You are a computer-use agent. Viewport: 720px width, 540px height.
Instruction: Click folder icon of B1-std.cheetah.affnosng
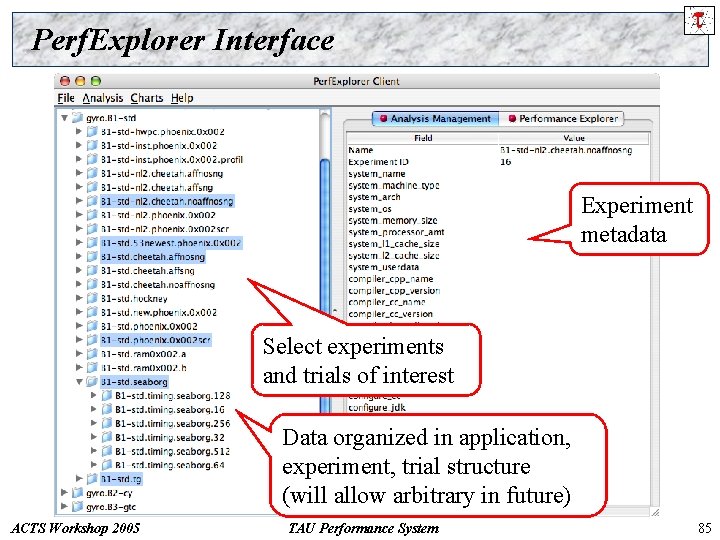(x=92, y=256)
